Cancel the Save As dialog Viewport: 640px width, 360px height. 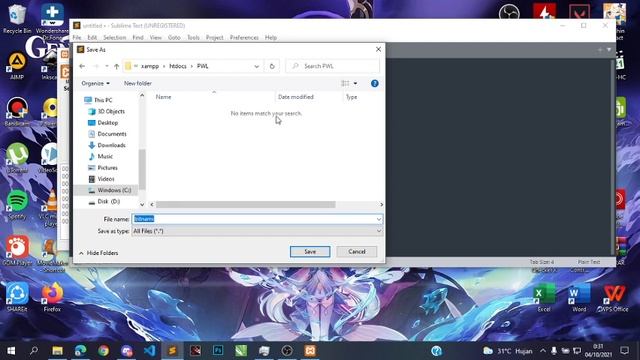coord(357,251)
